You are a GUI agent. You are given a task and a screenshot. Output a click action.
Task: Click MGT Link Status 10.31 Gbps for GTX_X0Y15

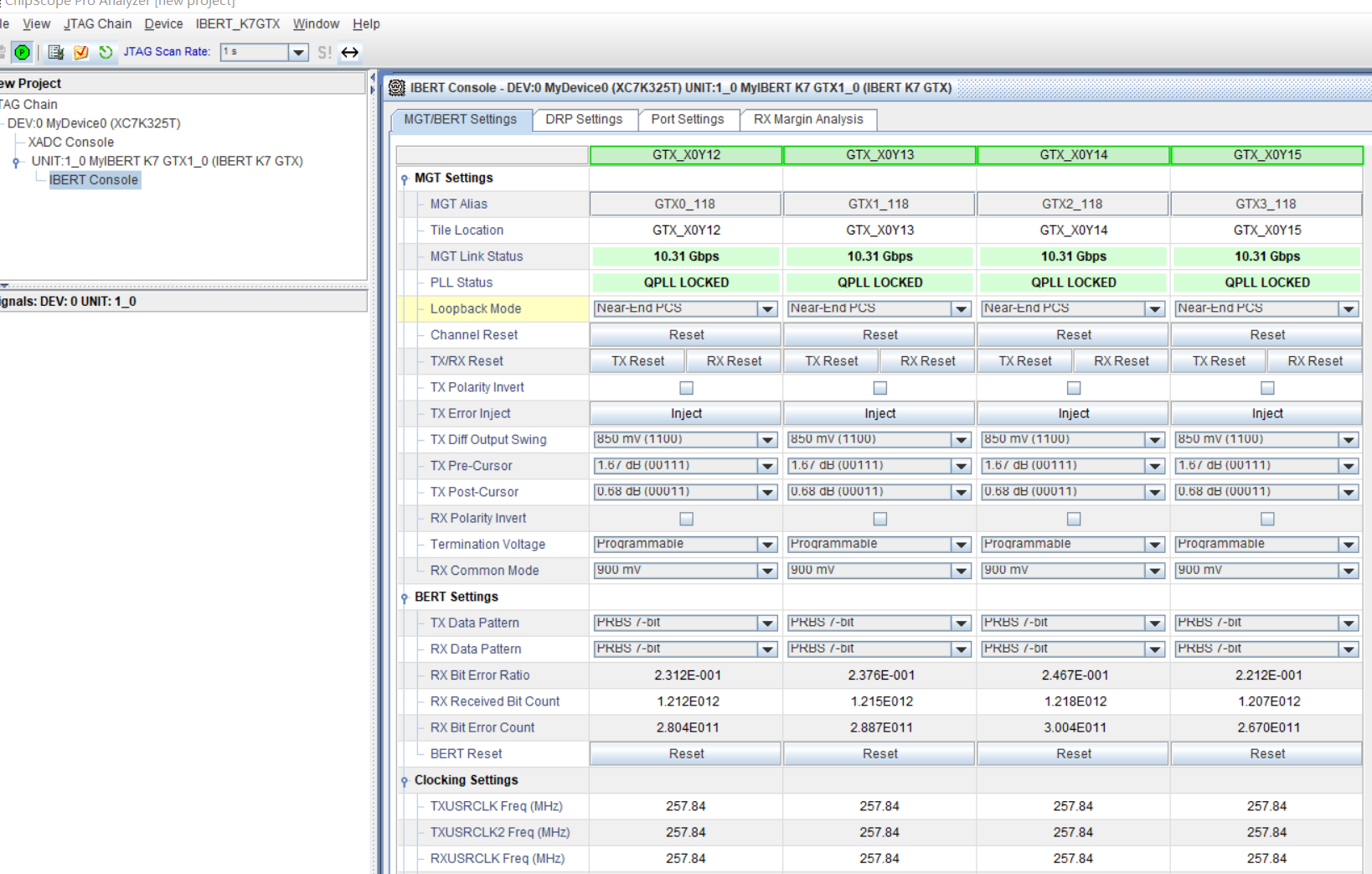[1267, 256]
